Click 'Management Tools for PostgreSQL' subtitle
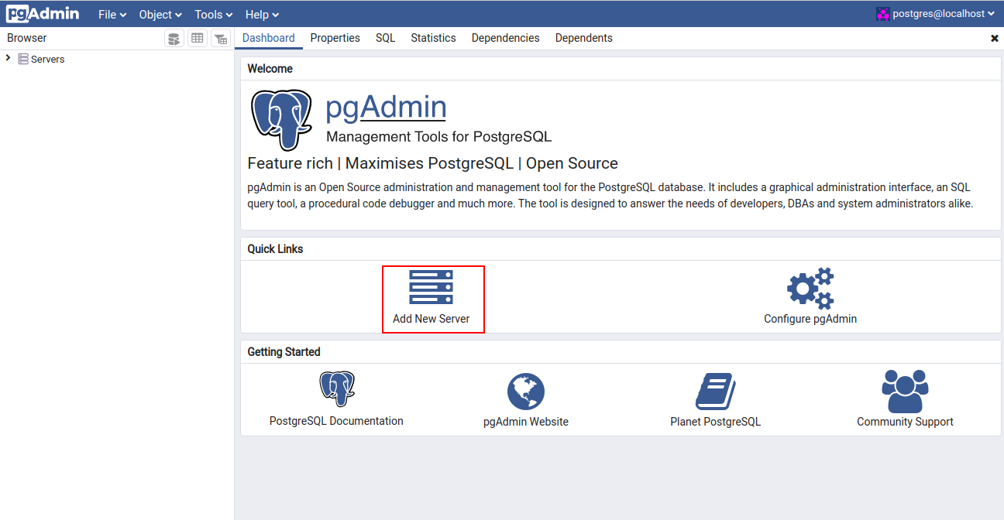 tap(439, 136)
